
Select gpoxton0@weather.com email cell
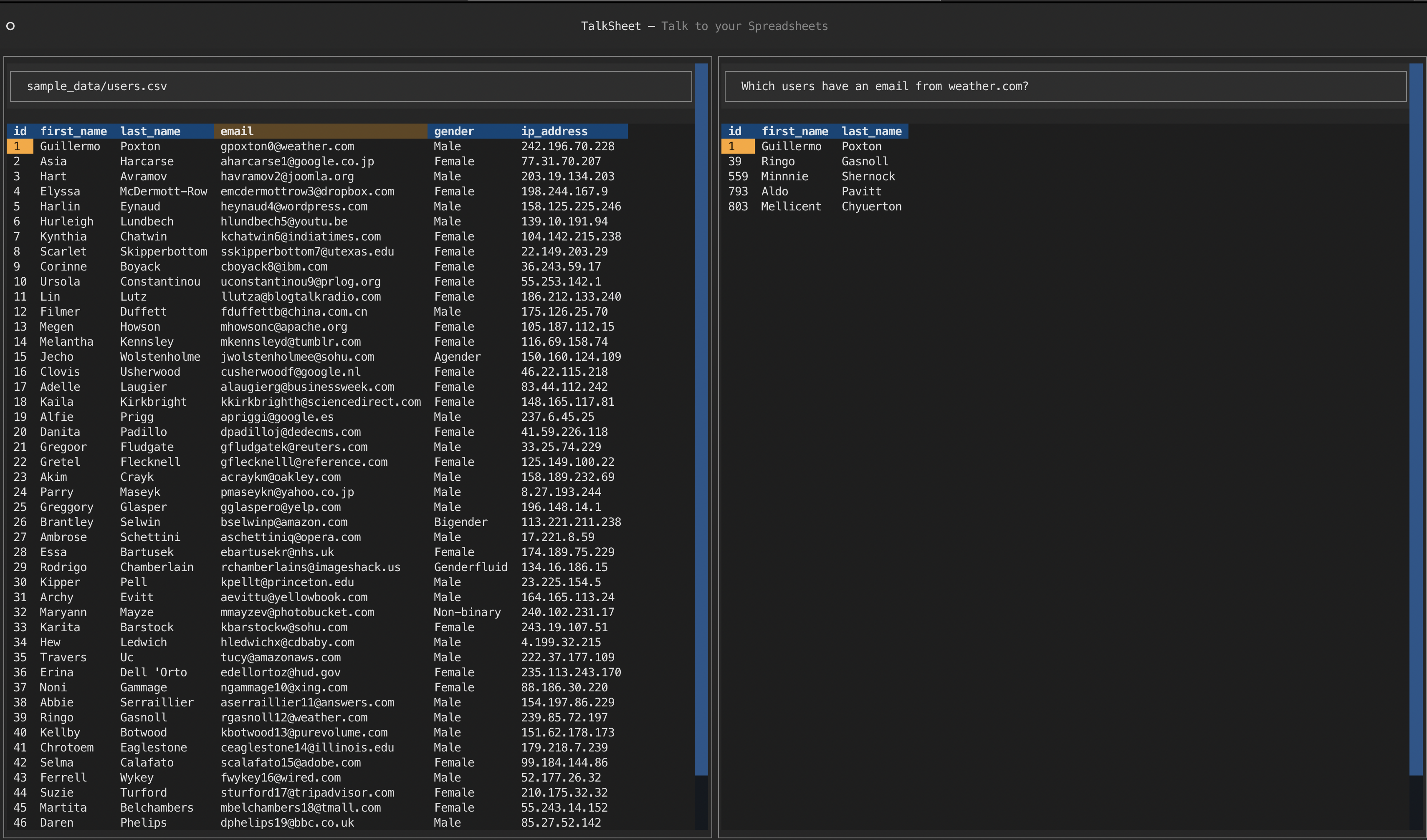[287, 146]
